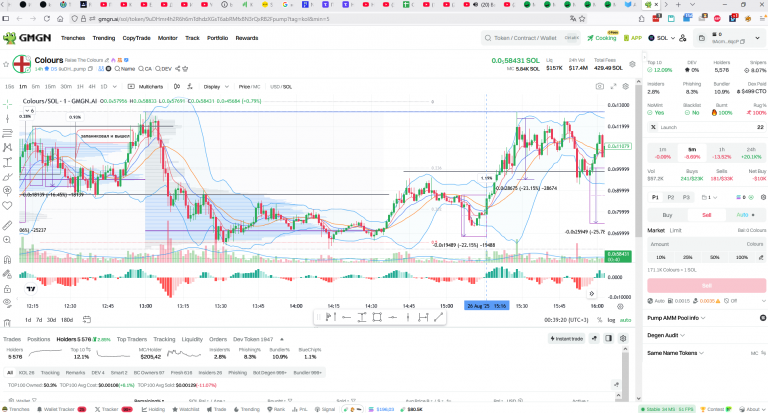Open the Display dropdown
768x413 pixels.
tap(216, 86)
